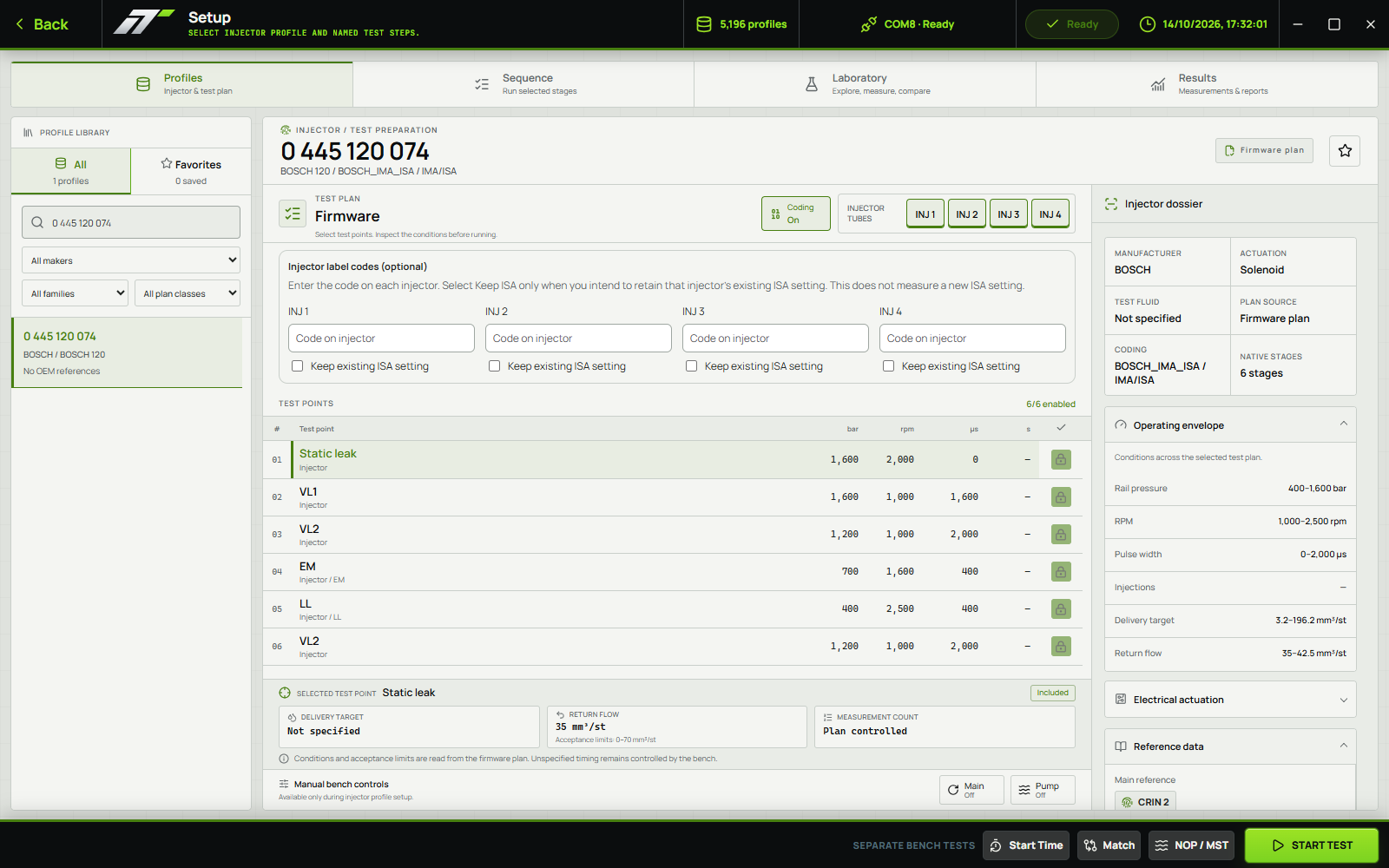Toggle injector tube INJ 2
This screenshot has width=1389, height=868.
point(967,214)
